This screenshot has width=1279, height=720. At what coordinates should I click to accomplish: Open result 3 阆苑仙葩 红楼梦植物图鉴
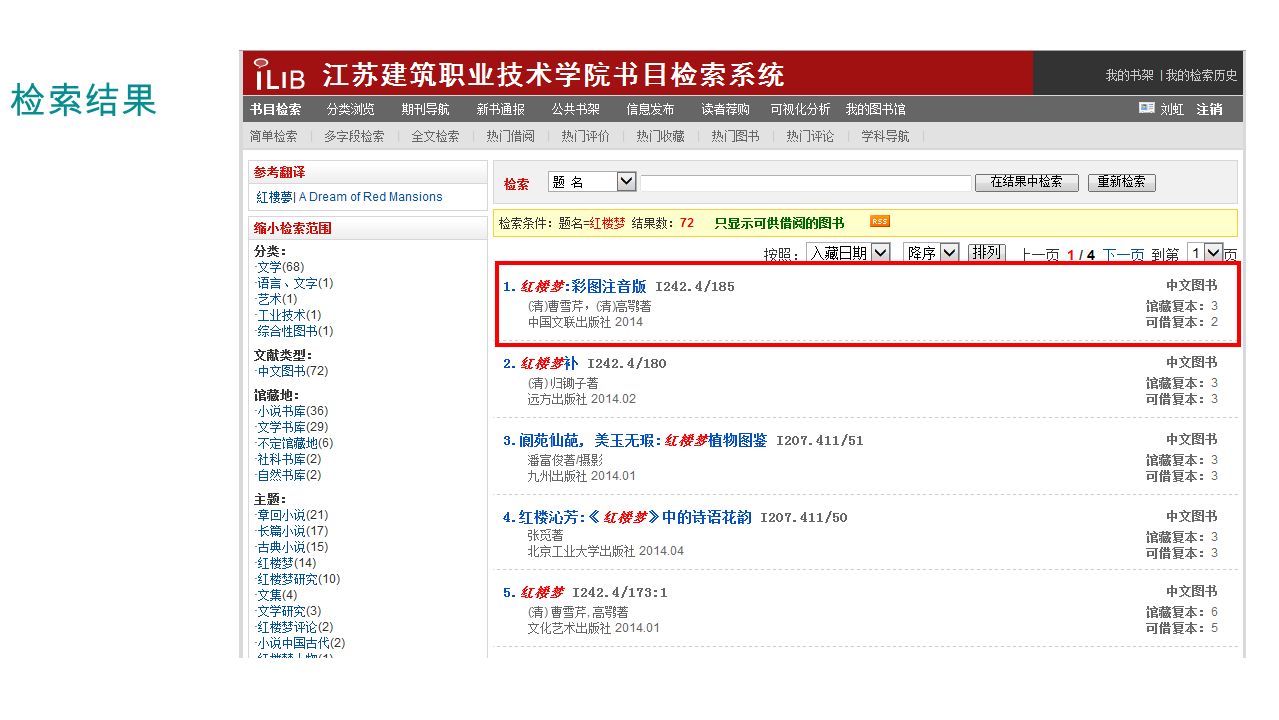[643, 440]
